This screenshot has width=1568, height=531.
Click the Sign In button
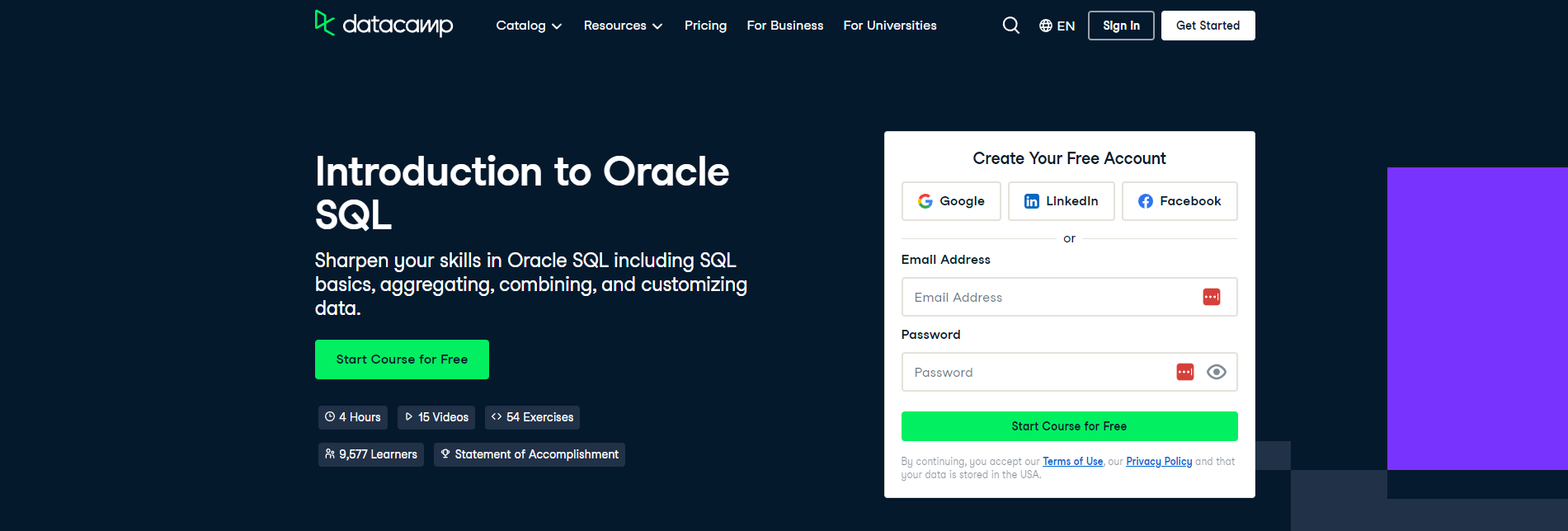tap(1121, 26)
